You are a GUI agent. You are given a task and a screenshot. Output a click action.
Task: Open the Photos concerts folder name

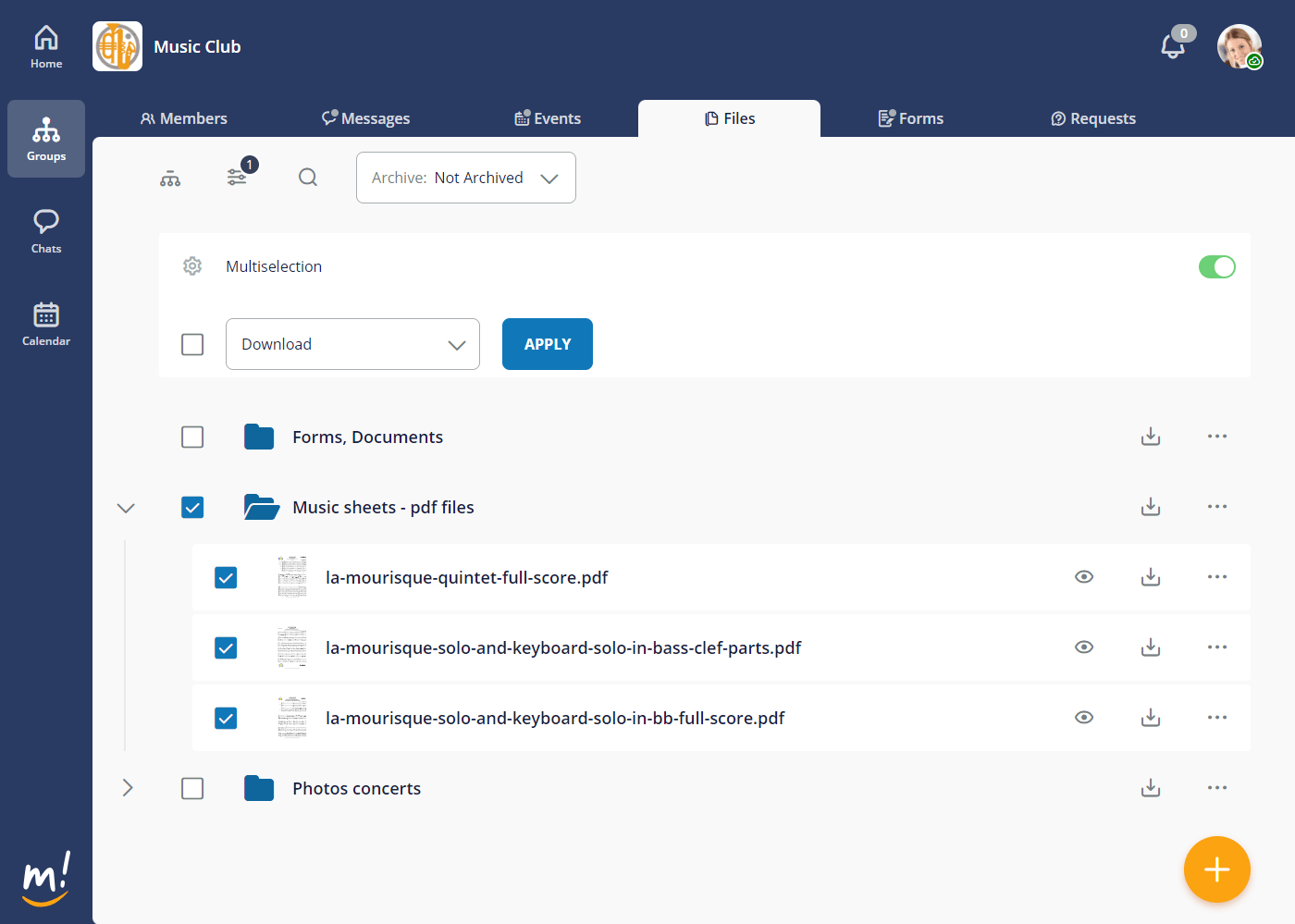pyautogui.click(x=356, y=788)
